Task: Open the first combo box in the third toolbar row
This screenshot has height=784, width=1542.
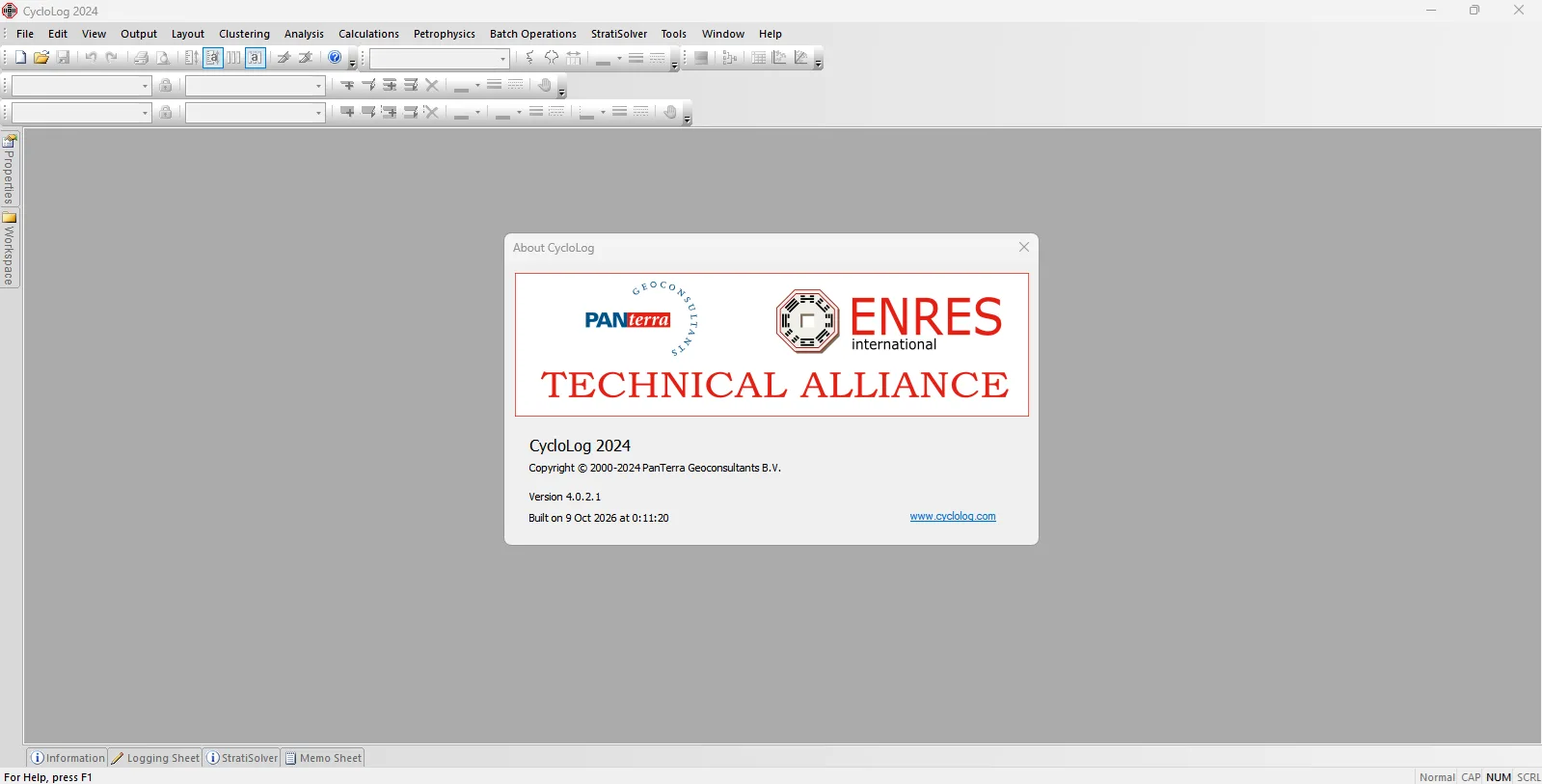Action: tap(81, 113)
